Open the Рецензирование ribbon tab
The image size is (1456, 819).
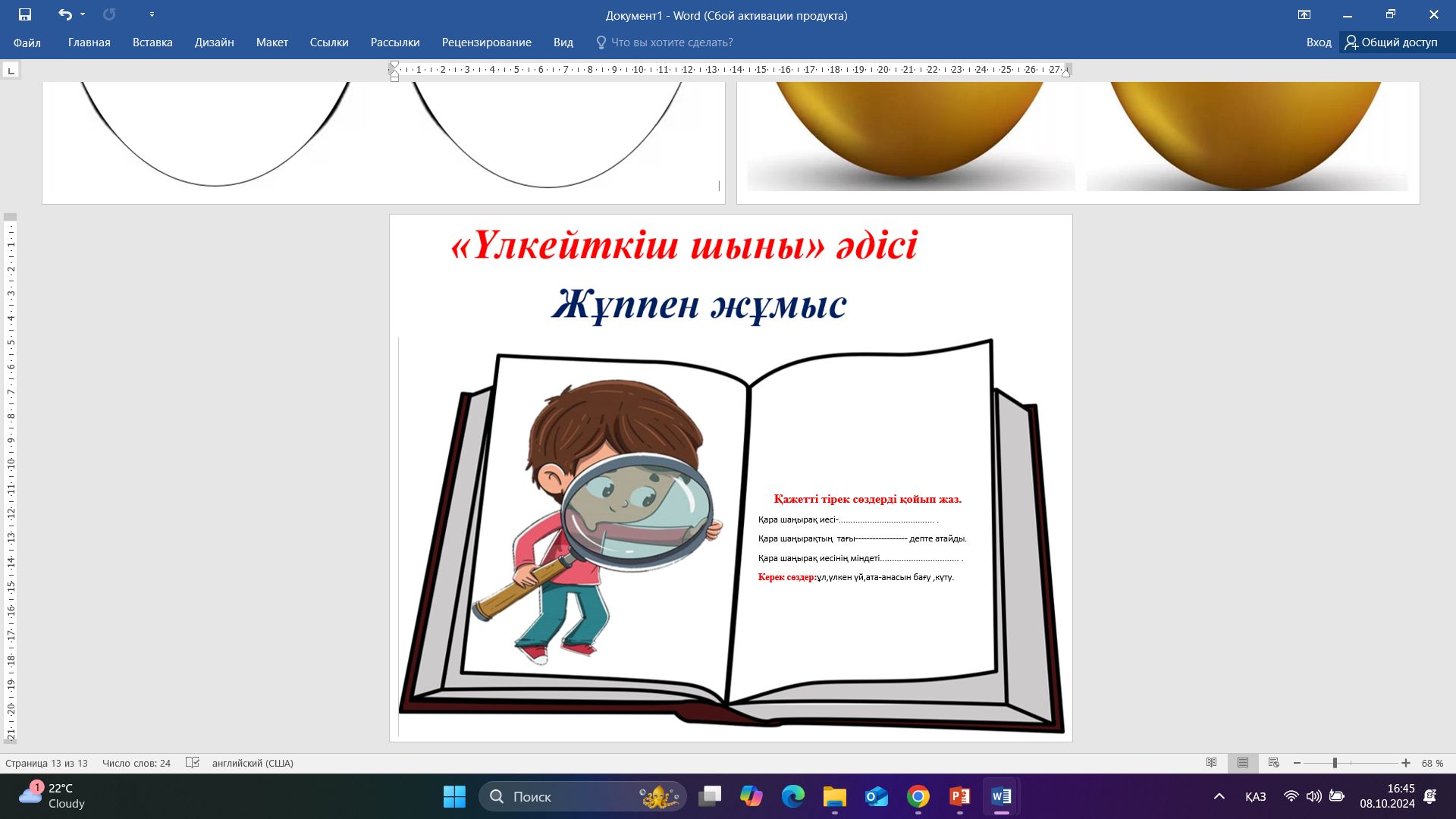point(486,42)
